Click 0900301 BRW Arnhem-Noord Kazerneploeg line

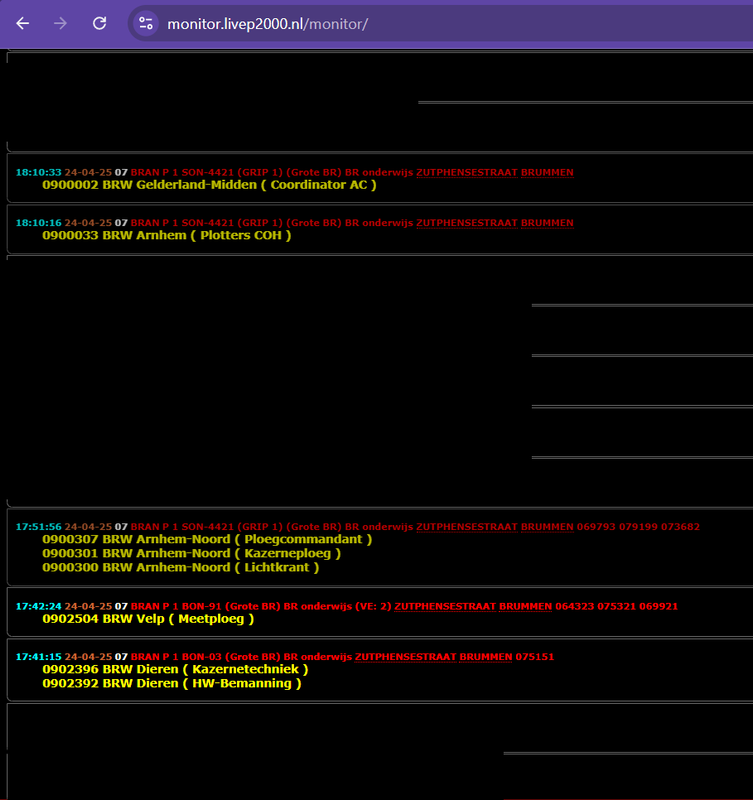click(x=191, y=554)
